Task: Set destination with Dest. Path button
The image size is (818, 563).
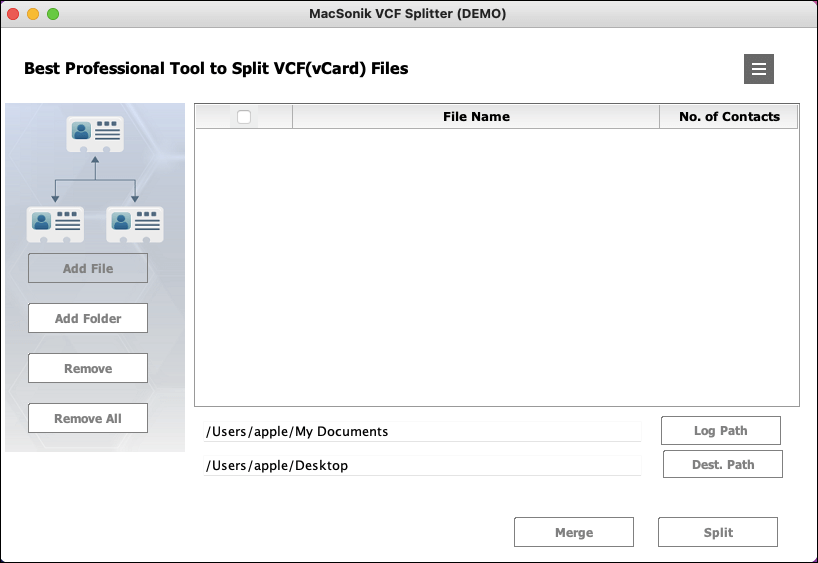Action: (x=723, y=464)
